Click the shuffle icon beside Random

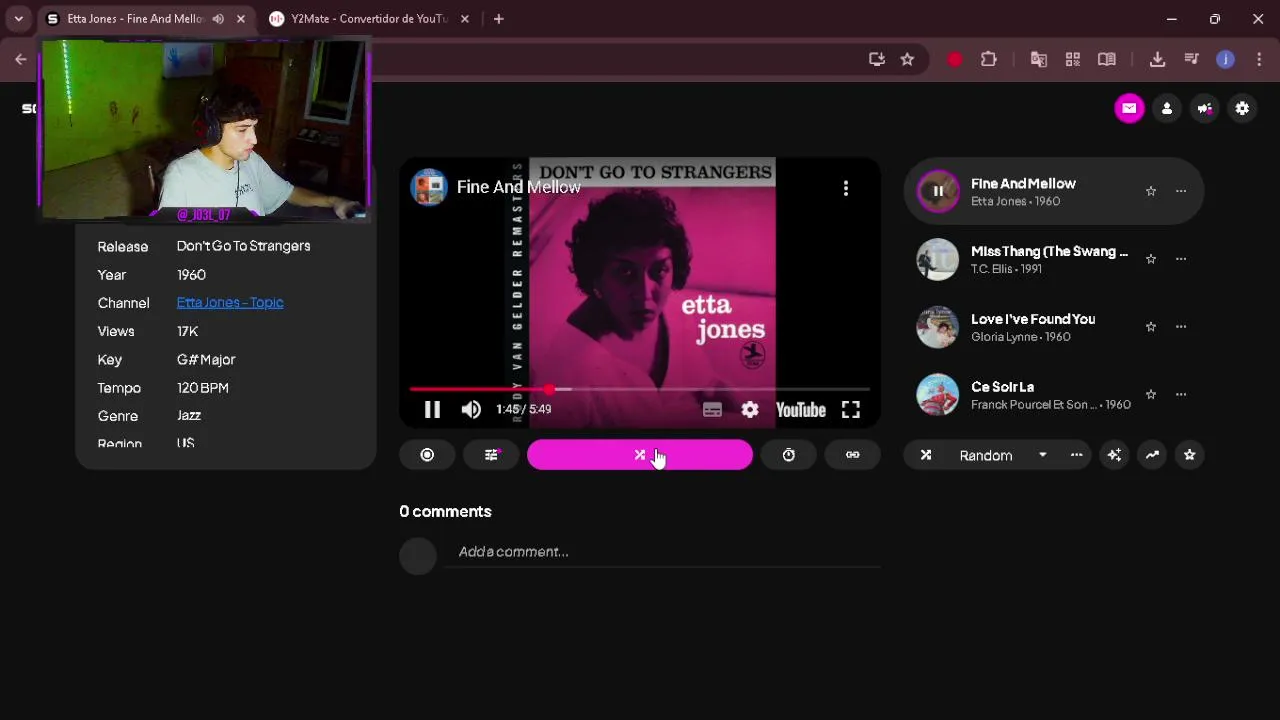(x=926, y=455)
